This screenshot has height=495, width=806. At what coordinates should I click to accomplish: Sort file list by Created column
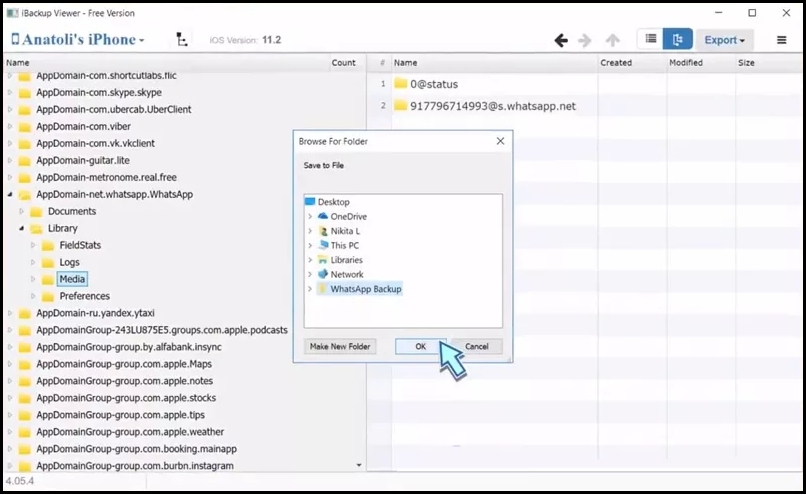tap(632, 63)
